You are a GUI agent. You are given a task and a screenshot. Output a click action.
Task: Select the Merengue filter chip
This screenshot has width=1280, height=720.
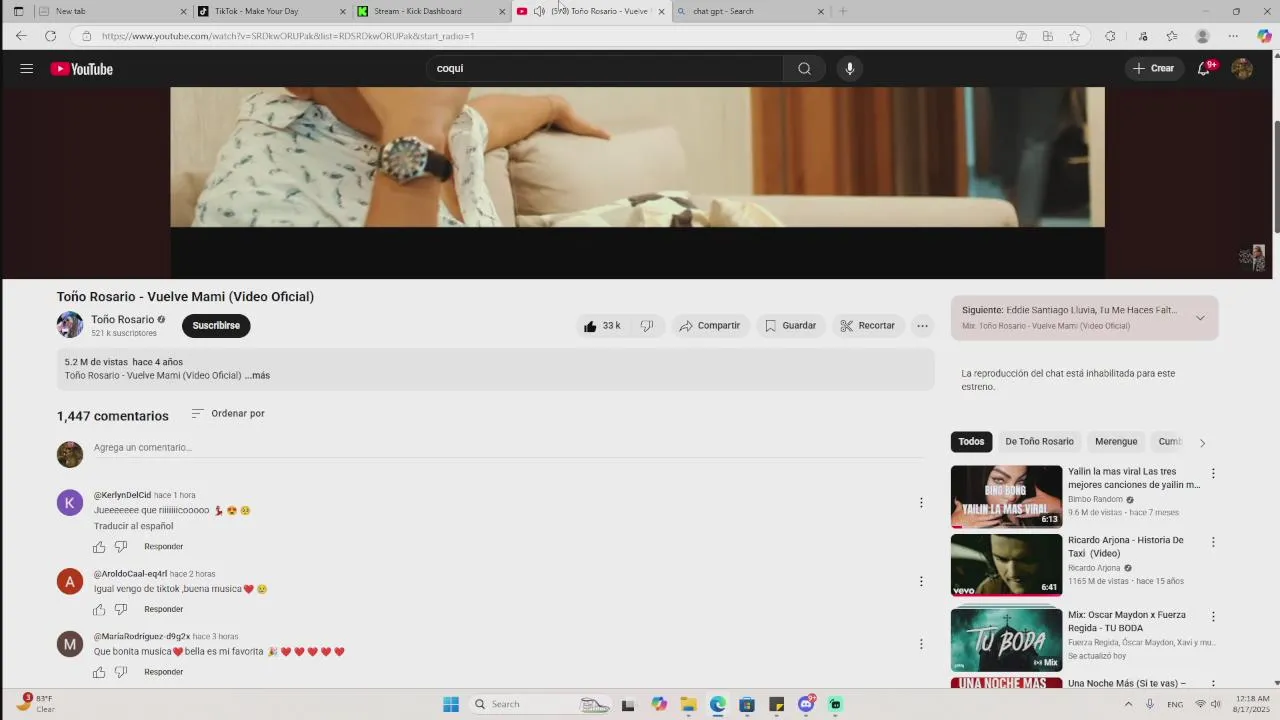click(1116, 442)
